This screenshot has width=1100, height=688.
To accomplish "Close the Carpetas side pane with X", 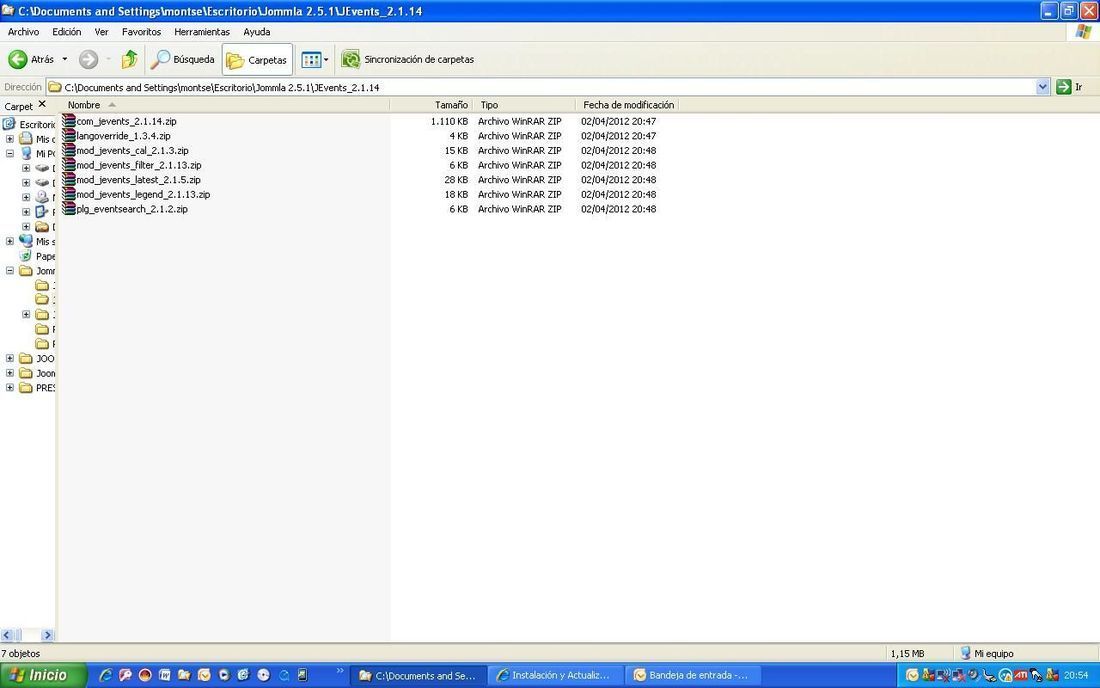I will 42,104.
